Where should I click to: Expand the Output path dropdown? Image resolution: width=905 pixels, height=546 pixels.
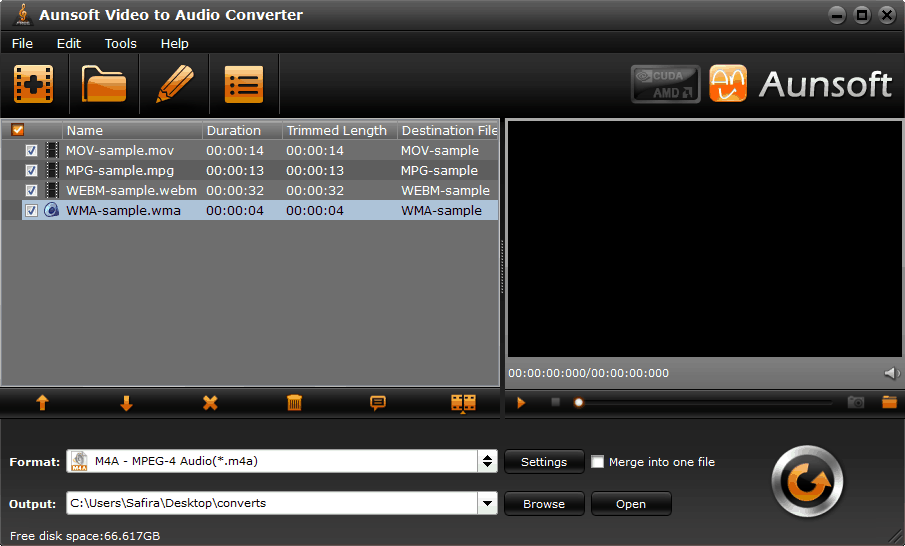[487, 503]
